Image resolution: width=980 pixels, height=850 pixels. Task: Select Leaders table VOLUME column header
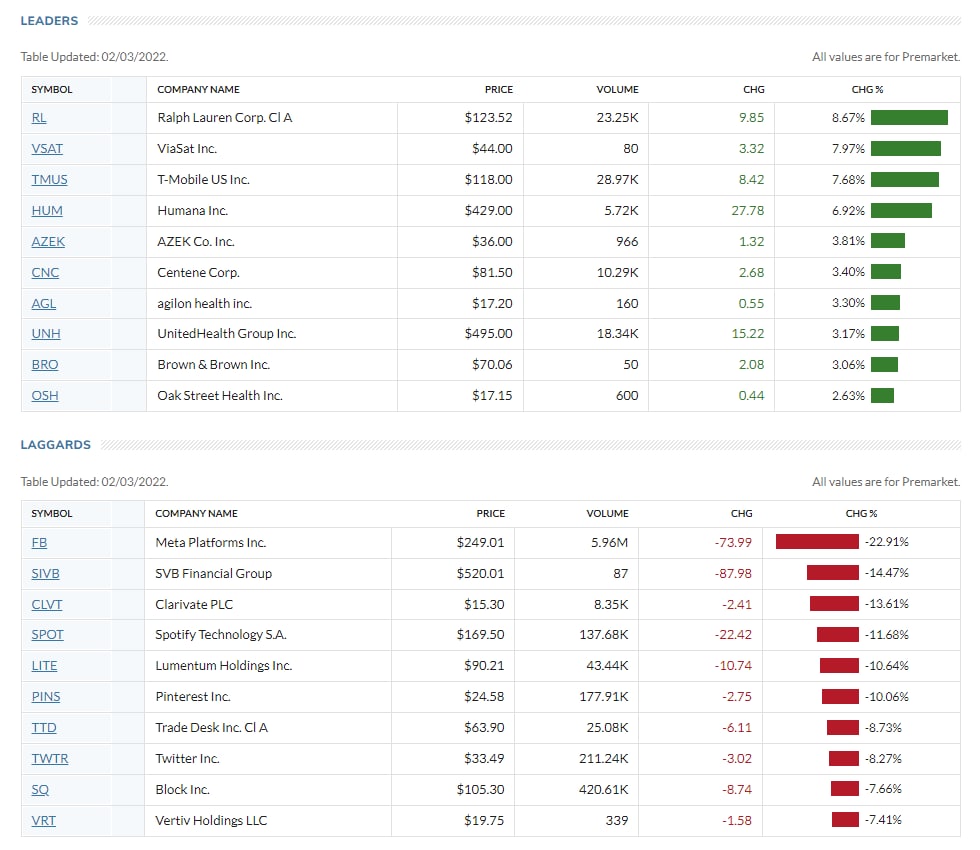pyautogui.click(x=618, y=89)
